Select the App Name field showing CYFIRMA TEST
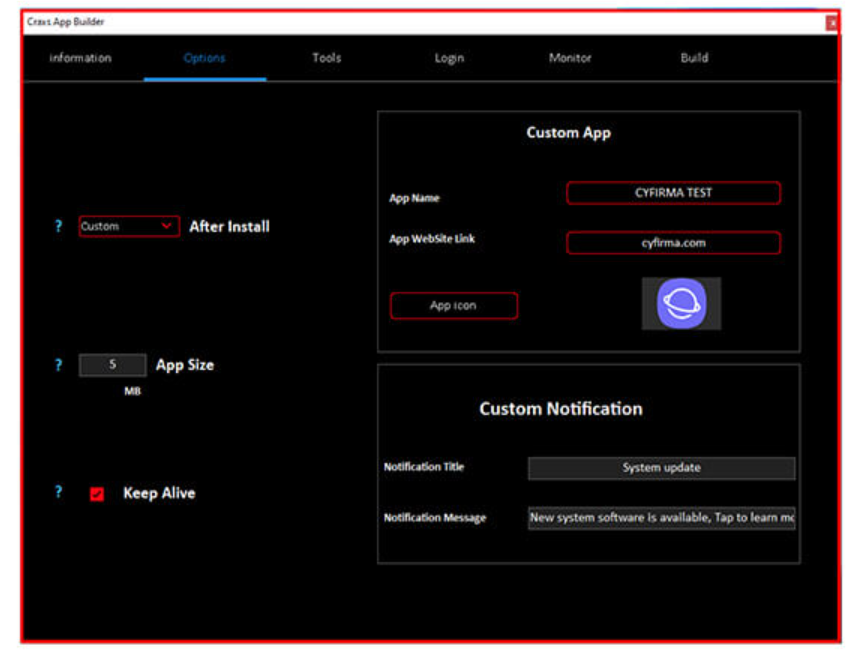This screenshot has width=860, height=652. point(673,193)
